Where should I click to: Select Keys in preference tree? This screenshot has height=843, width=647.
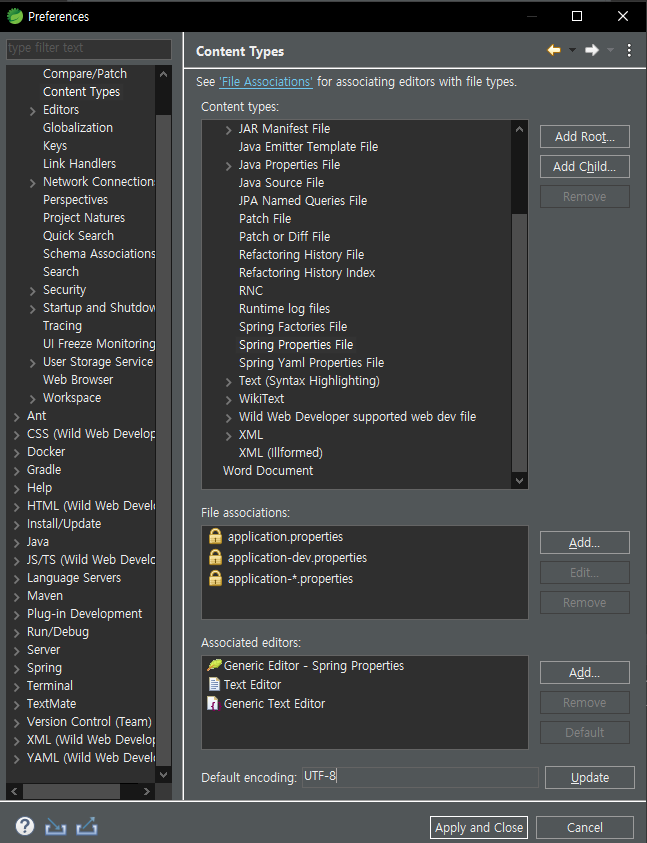(x=55, y=146)
